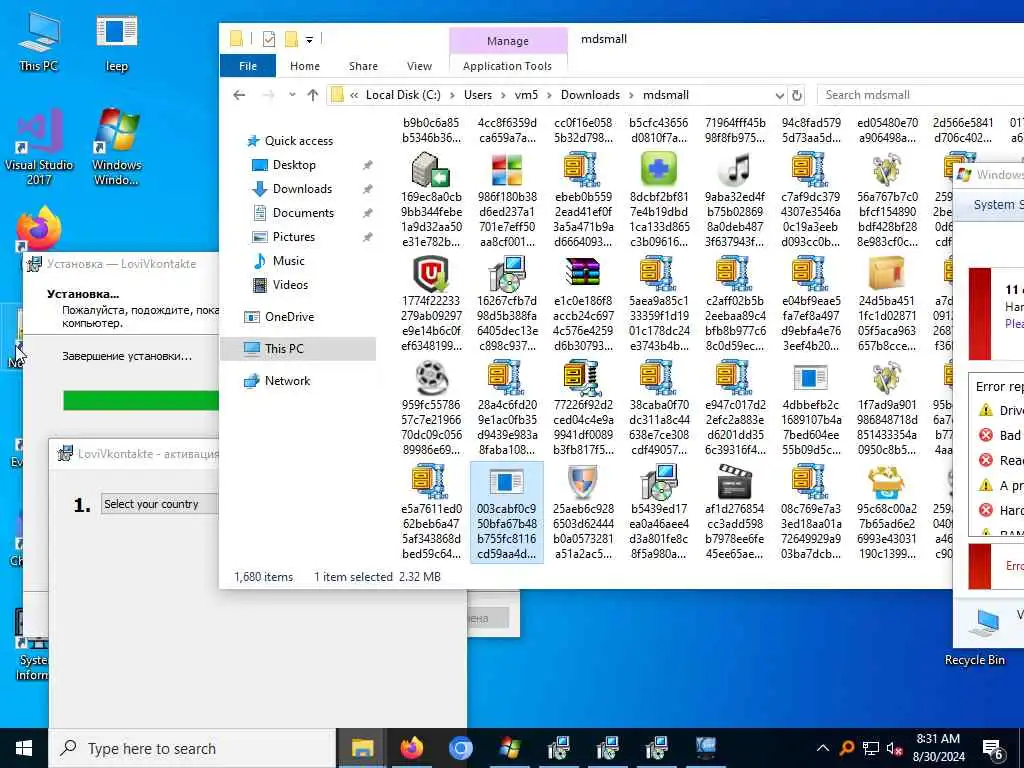Open red shield file 1774f22233
1024x768 pixels.
[431, 304]
